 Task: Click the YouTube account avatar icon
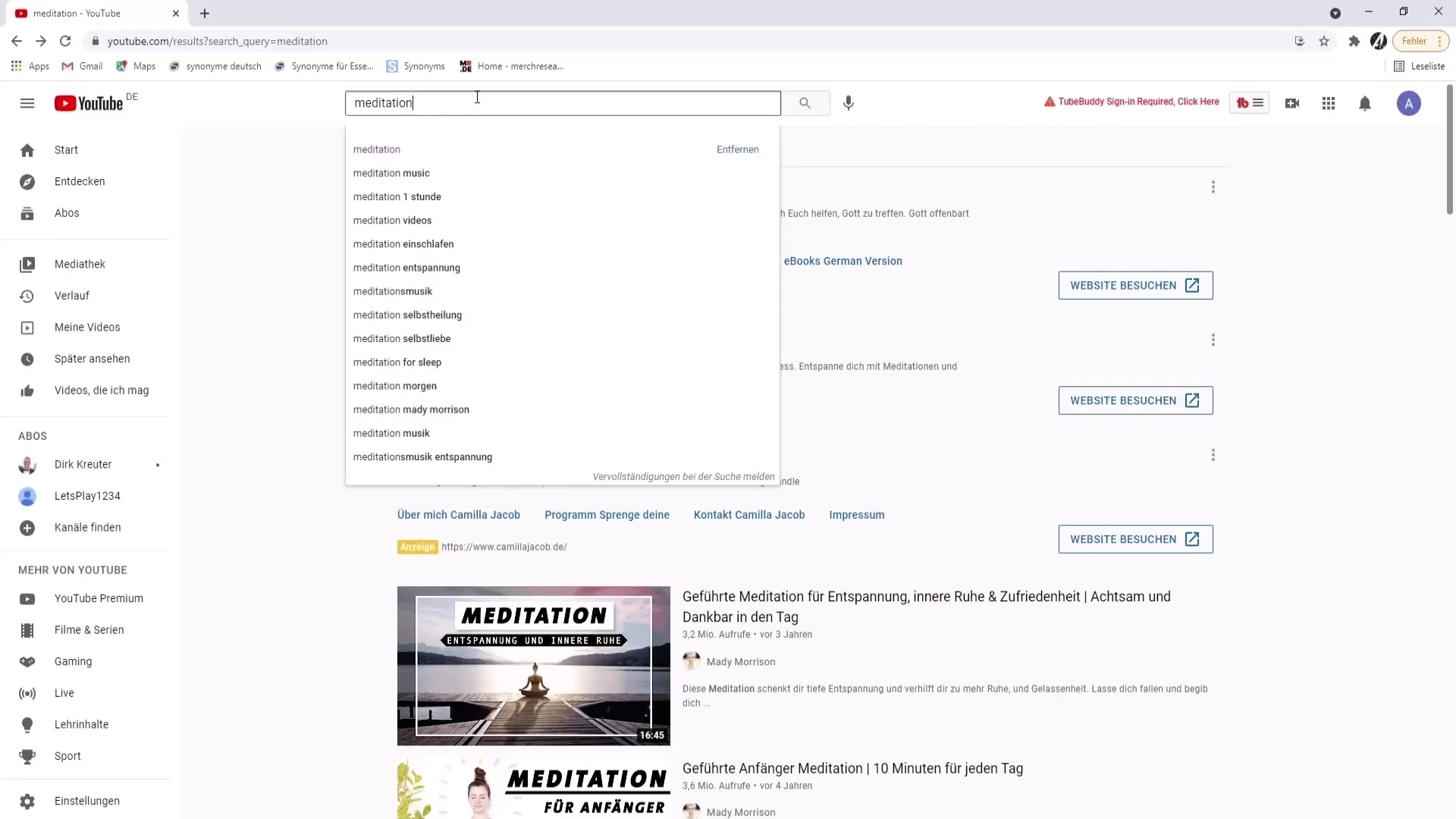click(1408, 103)
